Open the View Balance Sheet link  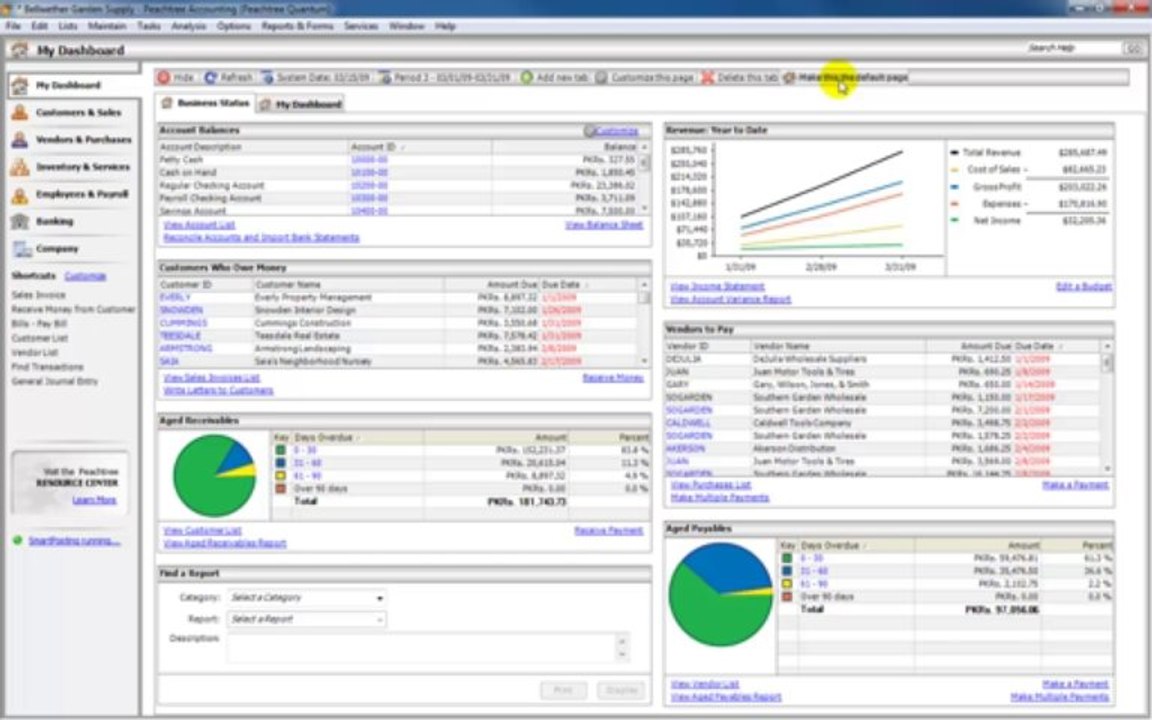[604, 225]
